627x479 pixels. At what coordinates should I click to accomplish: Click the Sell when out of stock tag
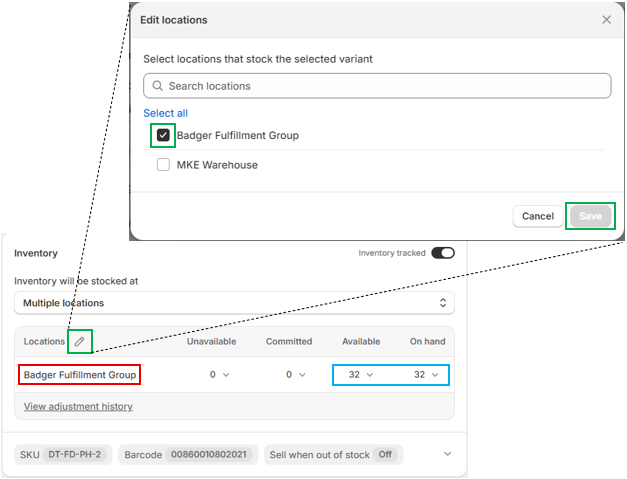pyautogui.click(x=333, y=455)
